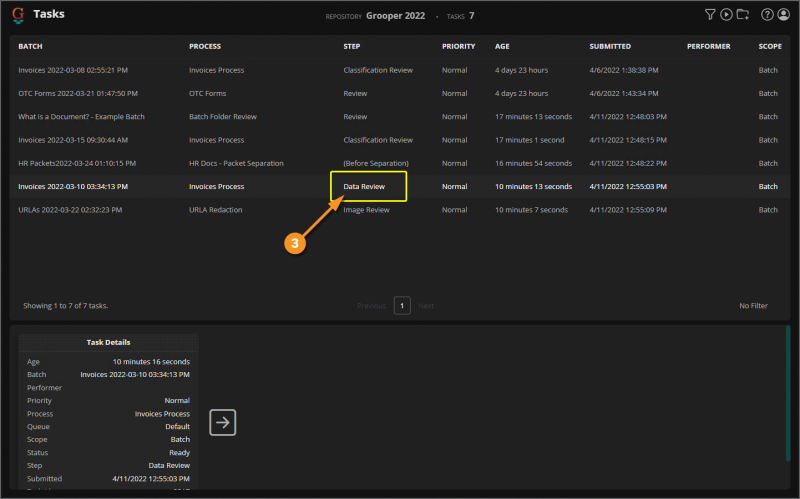
Task: Select page 1 in pagination
Action: point(402,306)
